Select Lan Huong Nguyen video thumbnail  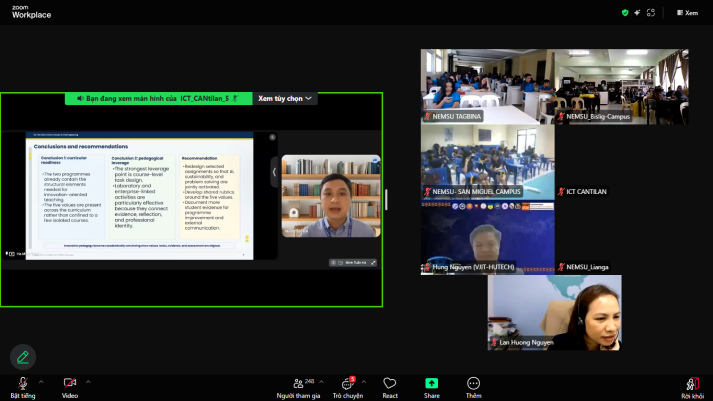click(x=554, y=313)
